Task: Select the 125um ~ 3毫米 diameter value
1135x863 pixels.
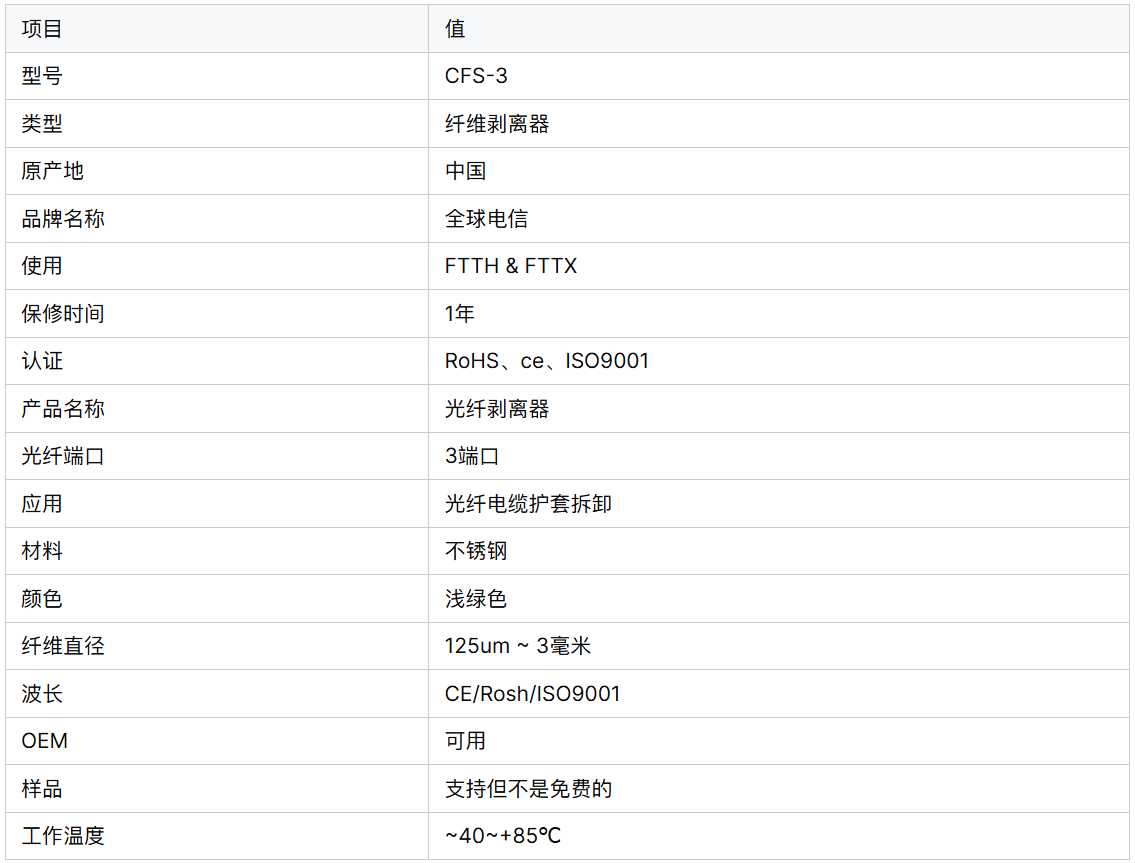Action: (518, 646)
